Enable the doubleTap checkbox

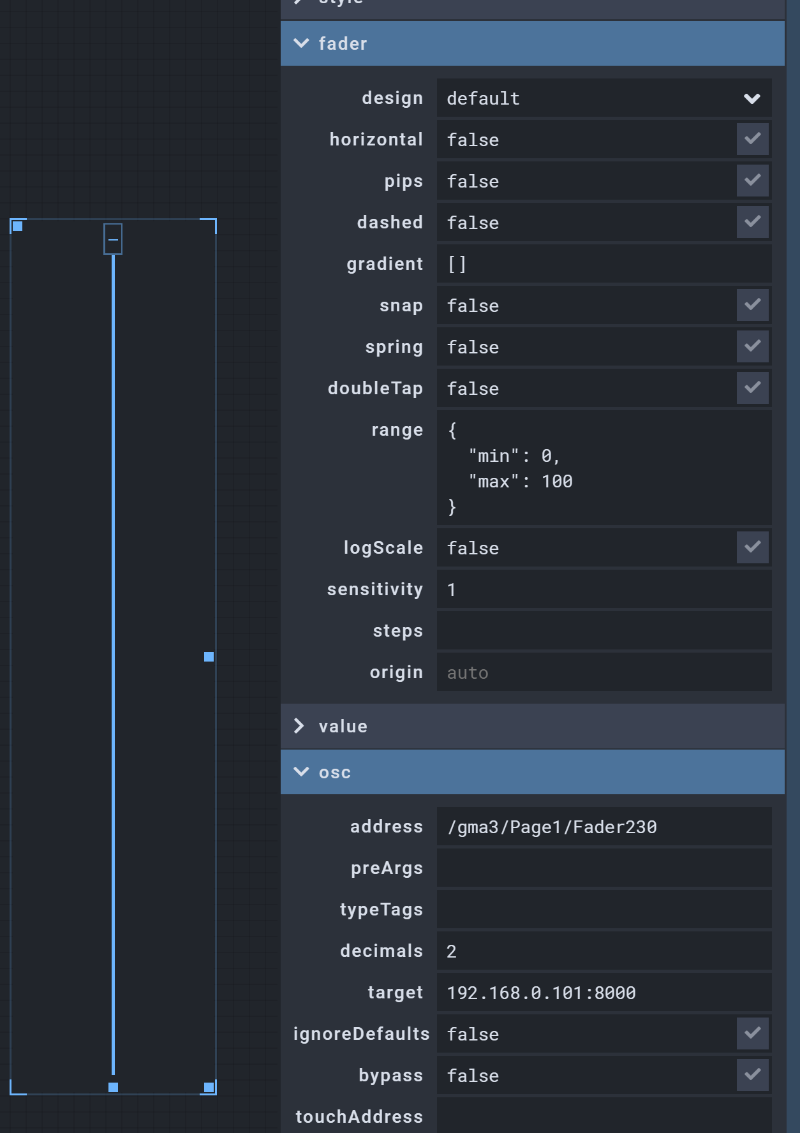(752, 388)
